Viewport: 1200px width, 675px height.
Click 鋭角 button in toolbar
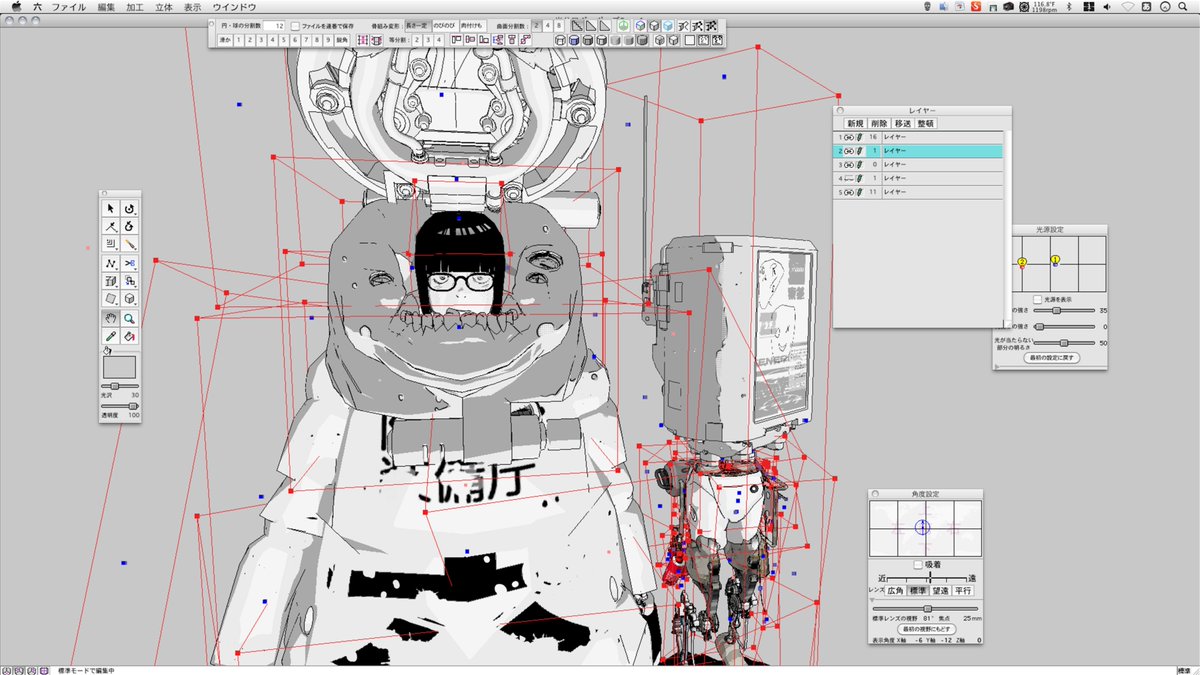pos(341,41)
